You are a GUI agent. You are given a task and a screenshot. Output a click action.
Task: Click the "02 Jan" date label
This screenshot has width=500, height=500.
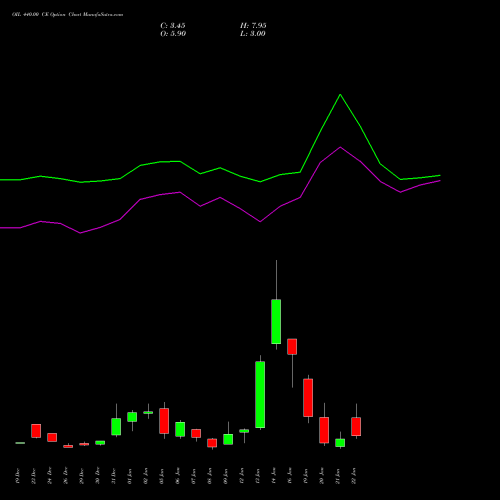[x=146, y=476]
